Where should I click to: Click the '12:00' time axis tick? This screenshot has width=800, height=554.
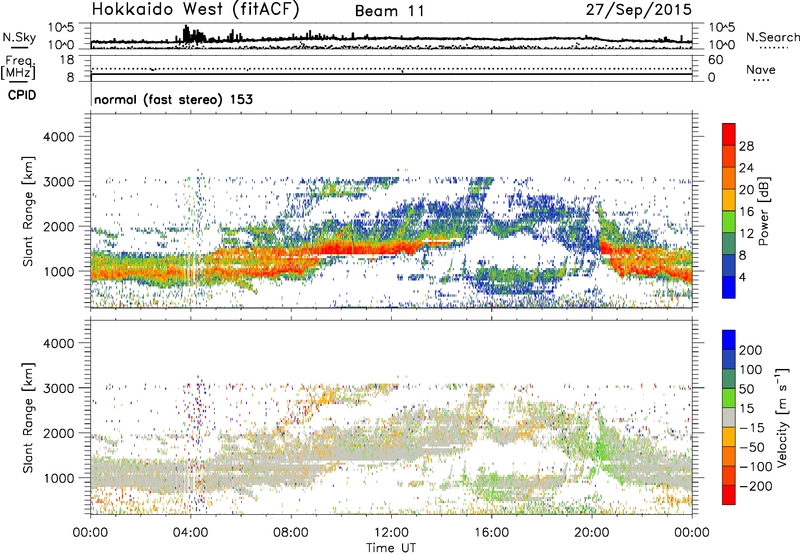click(391, 533)
